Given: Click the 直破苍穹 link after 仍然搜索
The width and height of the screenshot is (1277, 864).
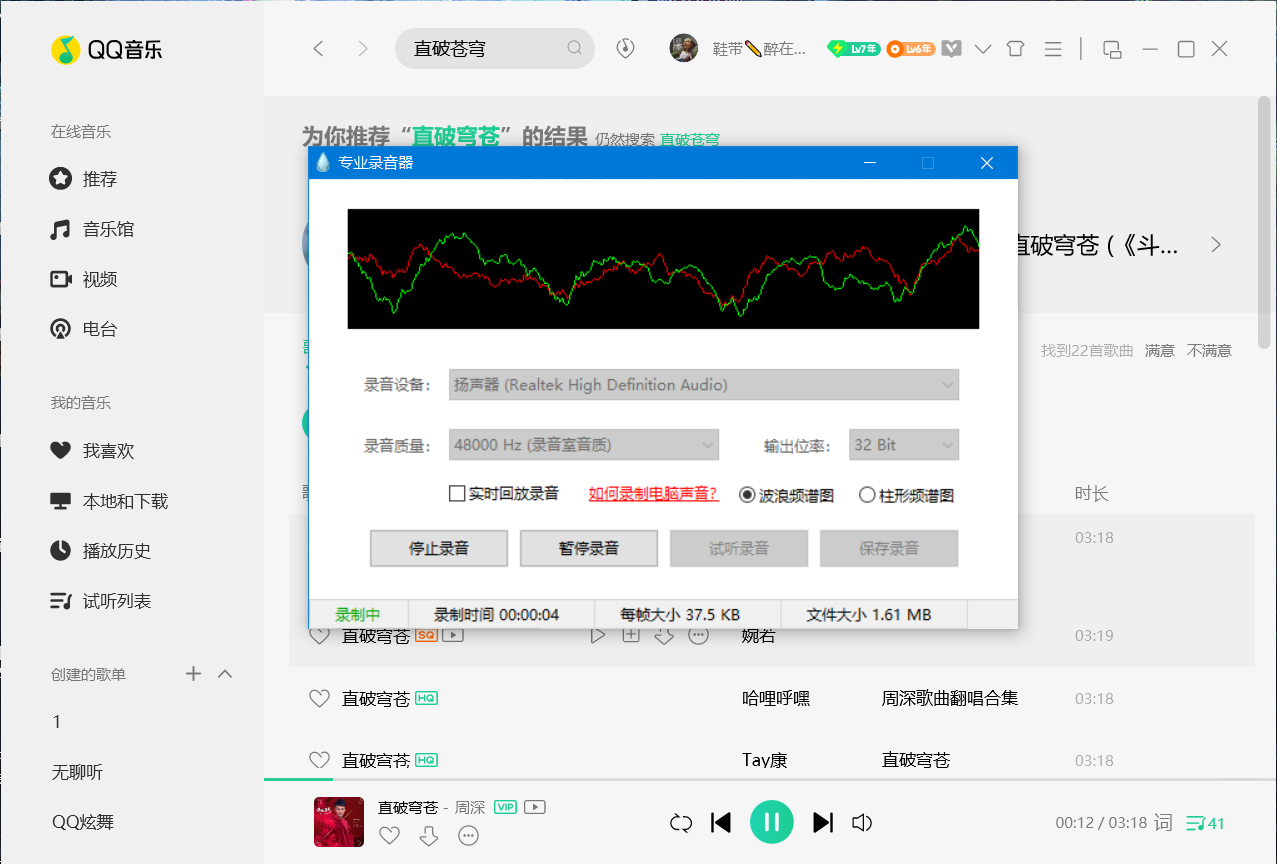Looking at the screenshot, I should [x=690, y=140].
